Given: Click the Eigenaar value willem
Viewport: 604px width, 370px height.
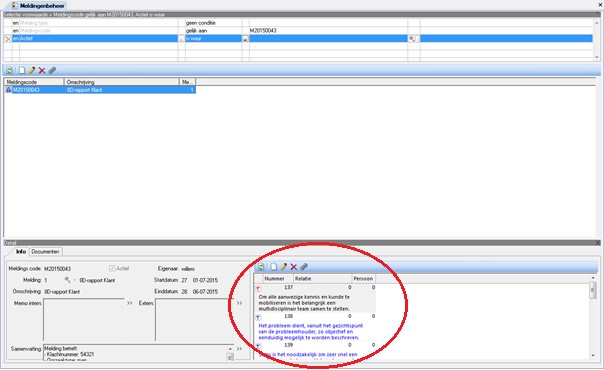Looking at the screenshot, I should pos(188,269).
